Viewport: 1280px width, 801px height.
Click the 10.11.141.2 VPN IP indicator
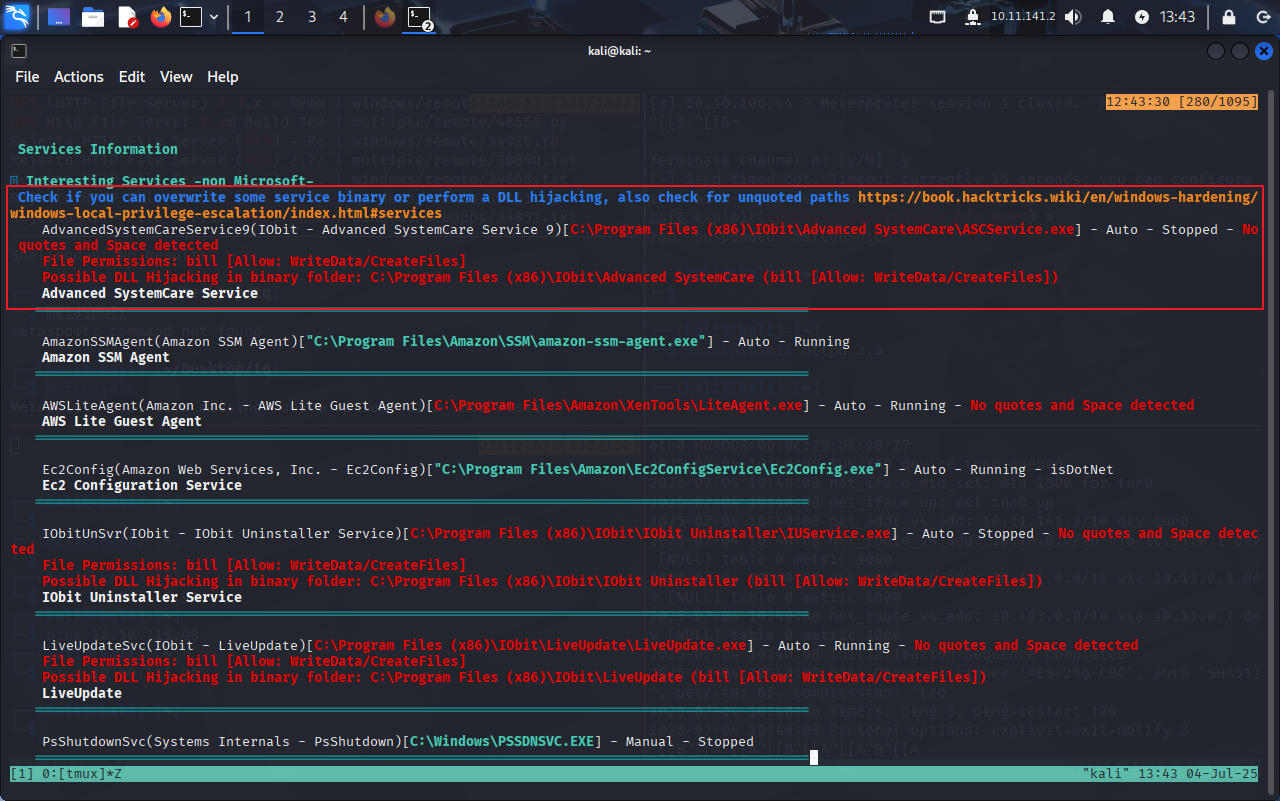pos(1022,17)
